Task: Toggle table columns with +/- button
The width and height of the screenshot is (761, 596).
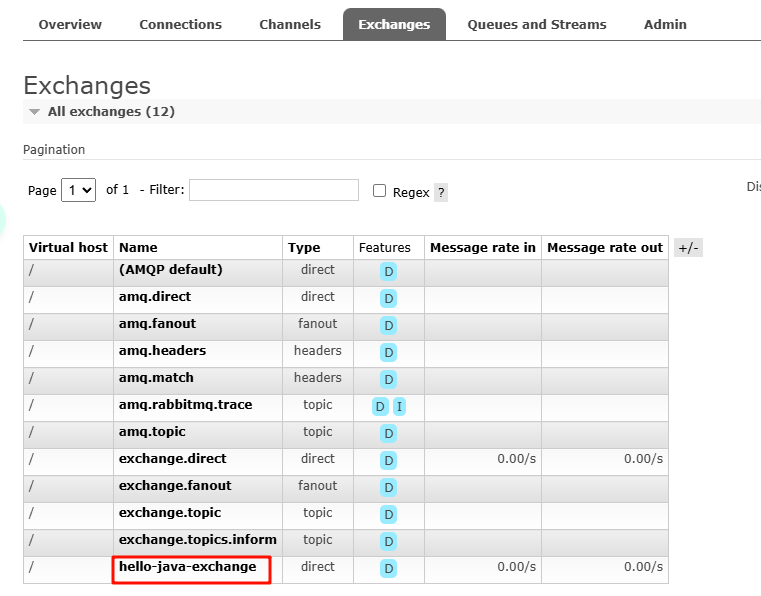Action: pyautogui.click(x=688, y=248)
